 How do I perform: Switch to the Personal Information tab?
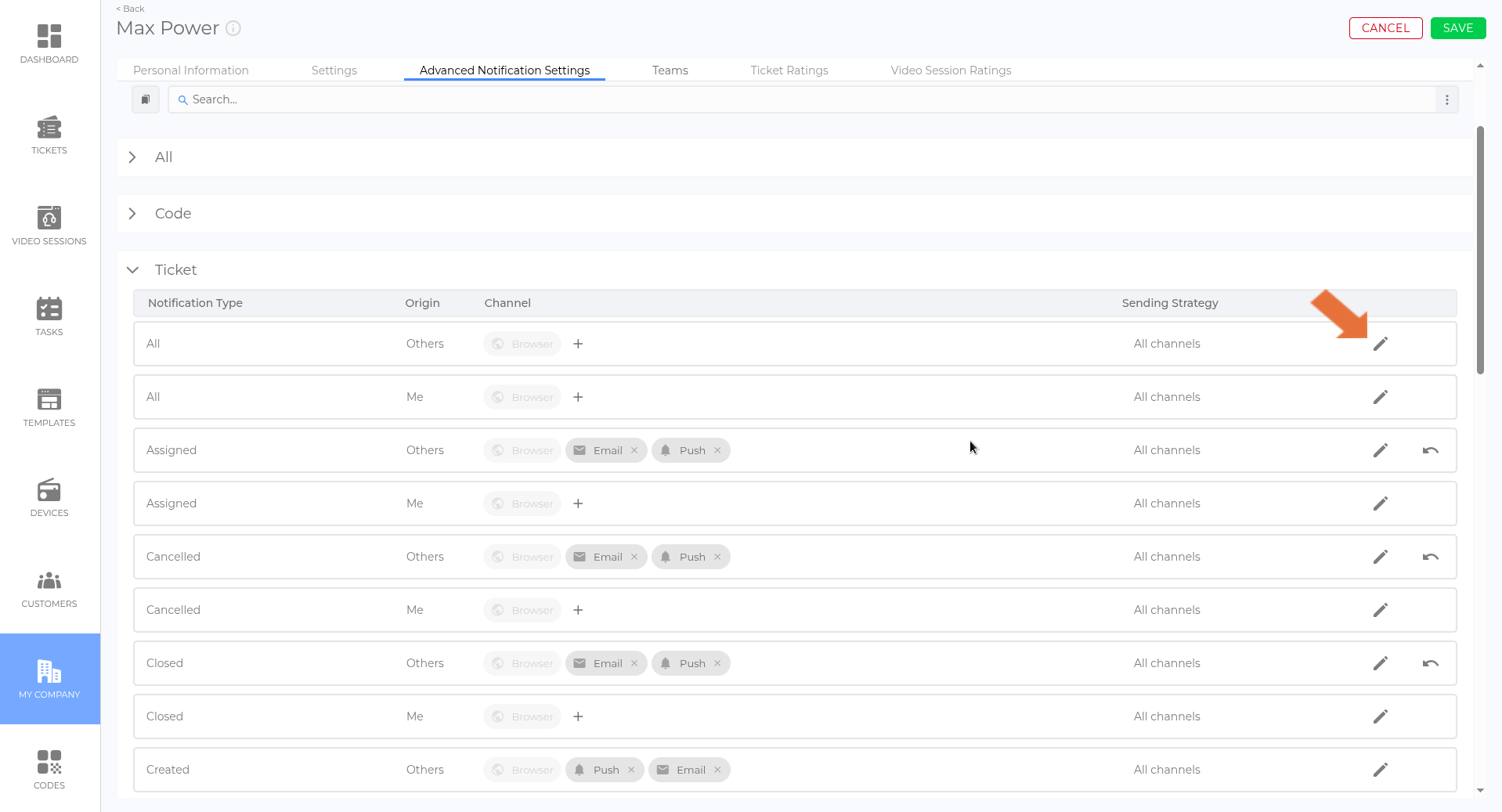(x=190, y=70)
